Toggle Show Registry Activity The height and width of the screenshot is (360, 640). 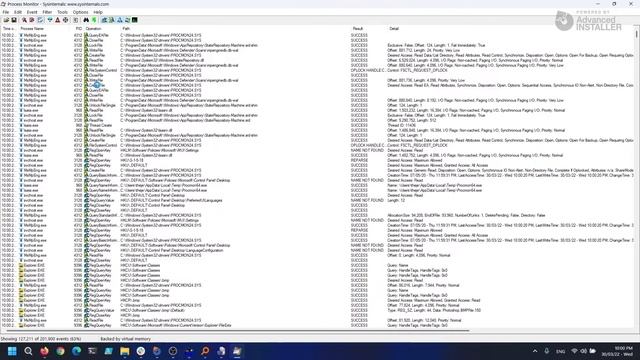pyautogui.click(x=104, y=20)
